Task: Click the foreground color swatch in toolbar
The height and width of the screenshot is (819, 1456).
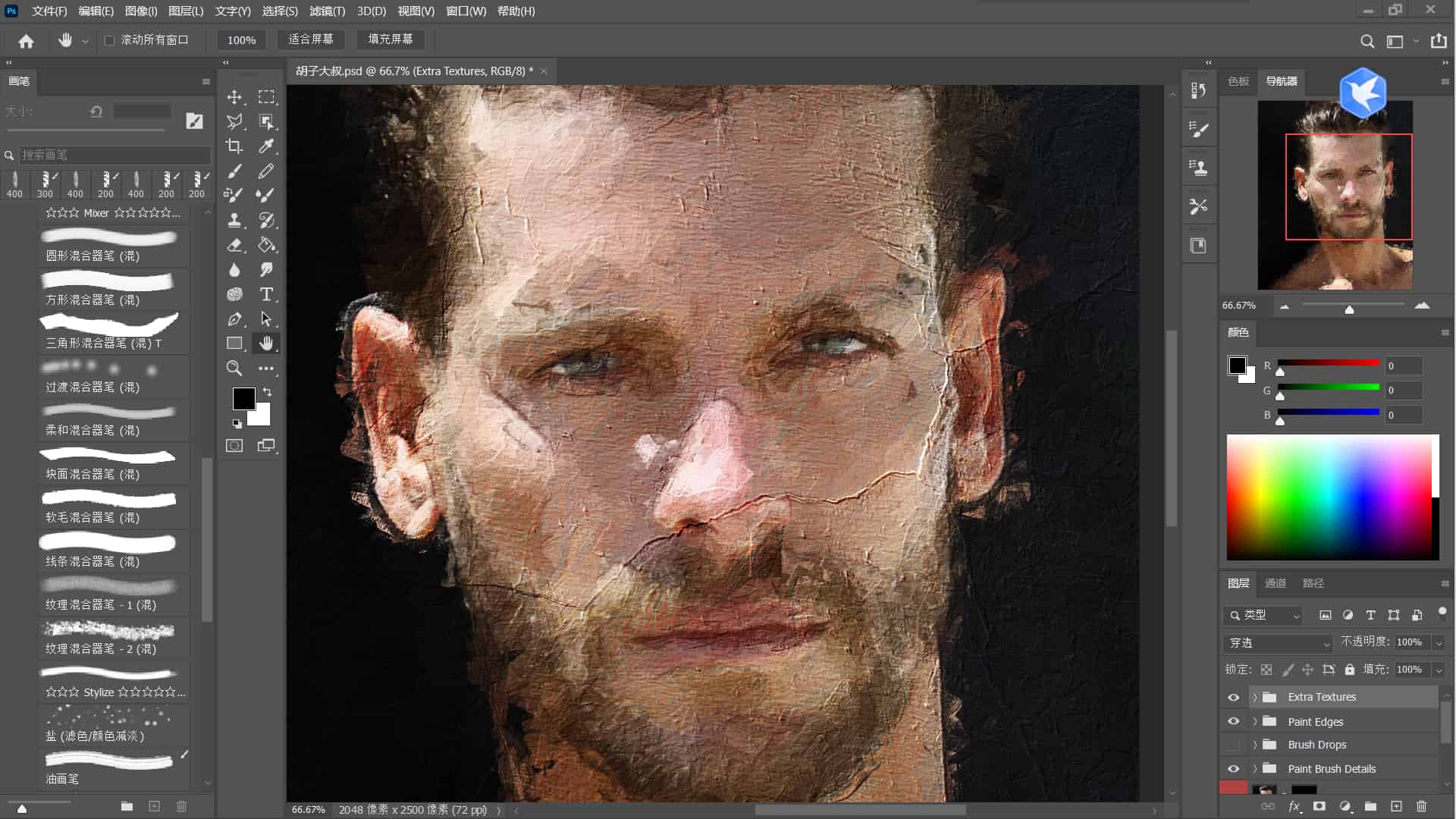Action: [243, 398]
